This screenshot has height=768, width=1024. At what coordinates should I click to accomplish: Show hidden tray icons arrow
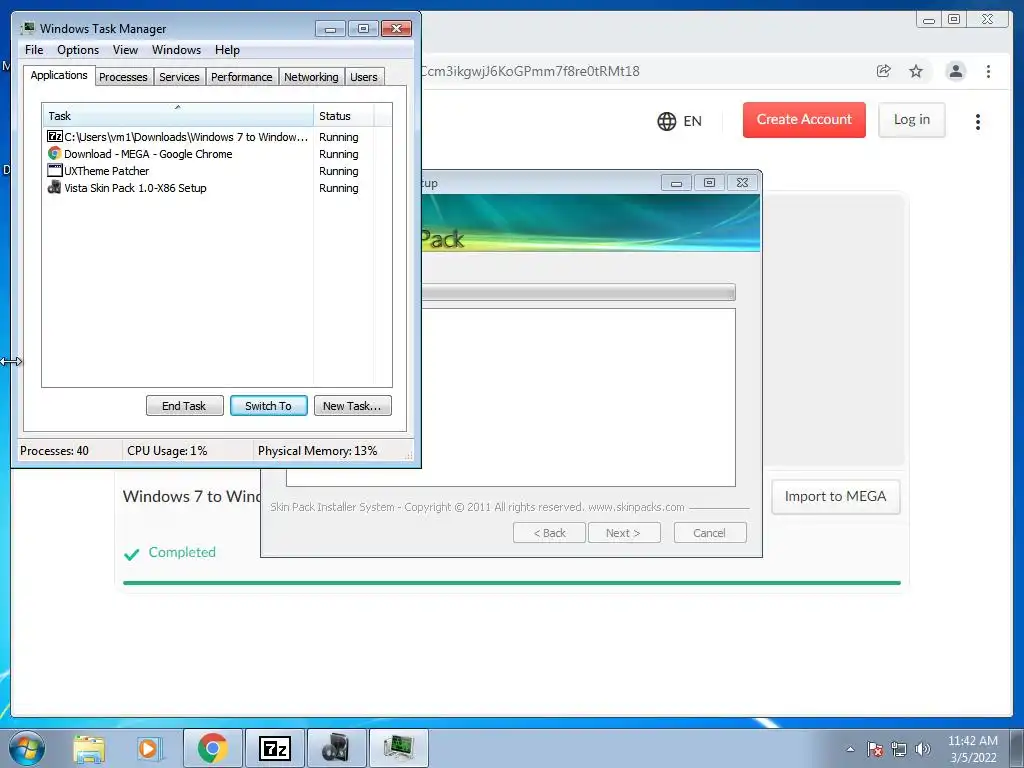(x=850, y=749)
